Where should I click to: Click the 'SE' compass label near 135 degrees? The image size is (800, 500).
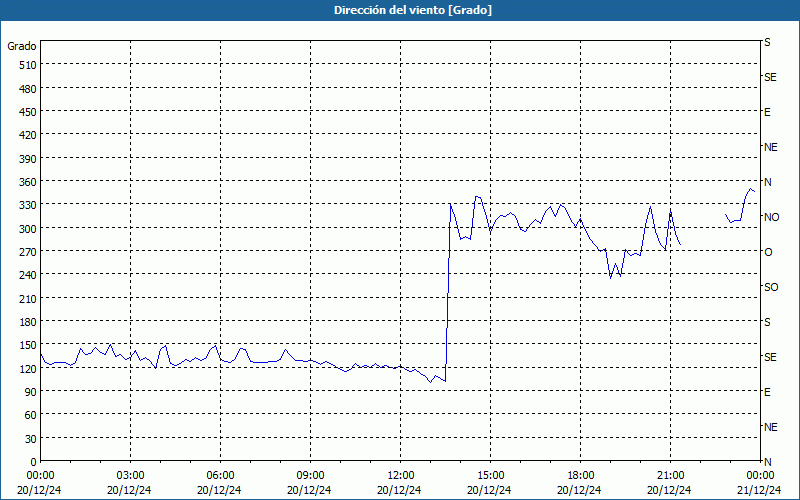[770, 357]
